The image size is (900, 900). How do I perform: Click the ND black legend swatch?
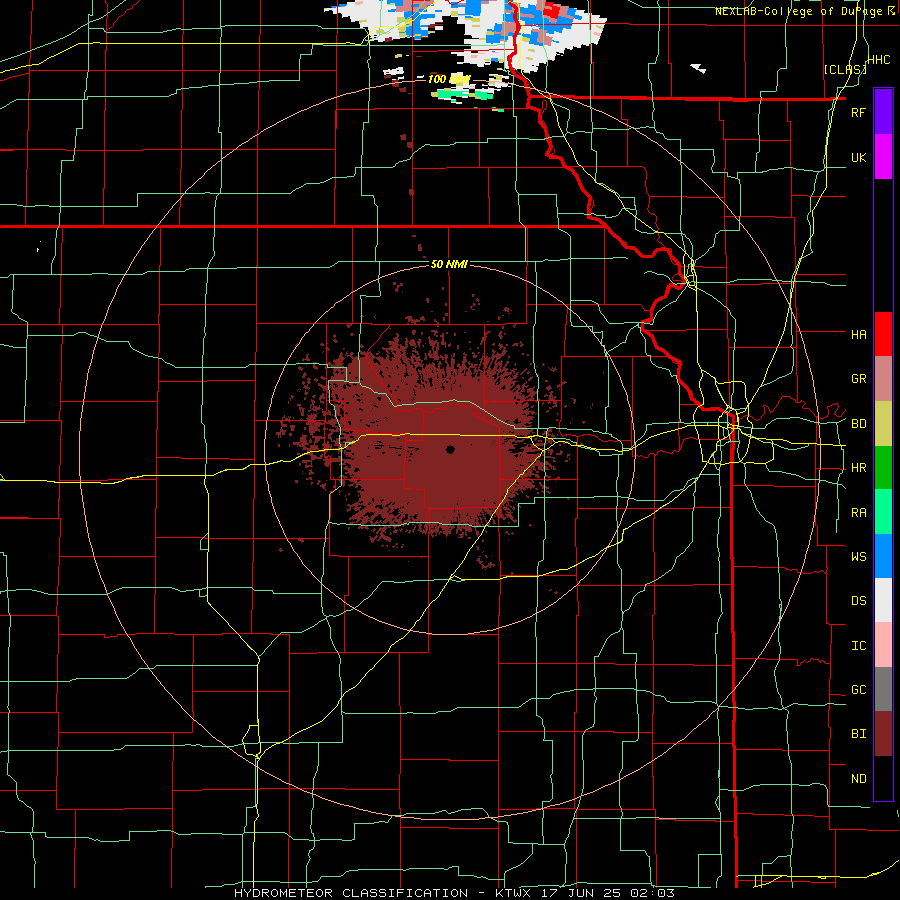(883, 778)
